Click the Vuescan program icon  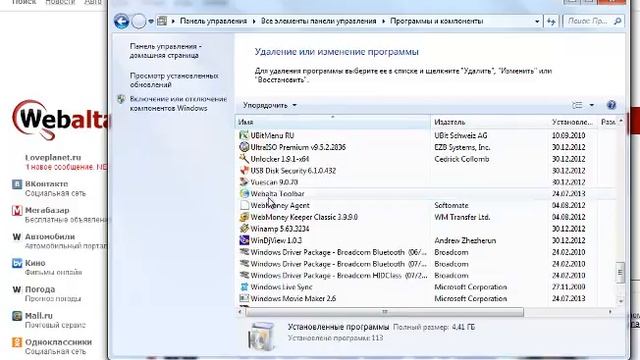coord(244,182)
